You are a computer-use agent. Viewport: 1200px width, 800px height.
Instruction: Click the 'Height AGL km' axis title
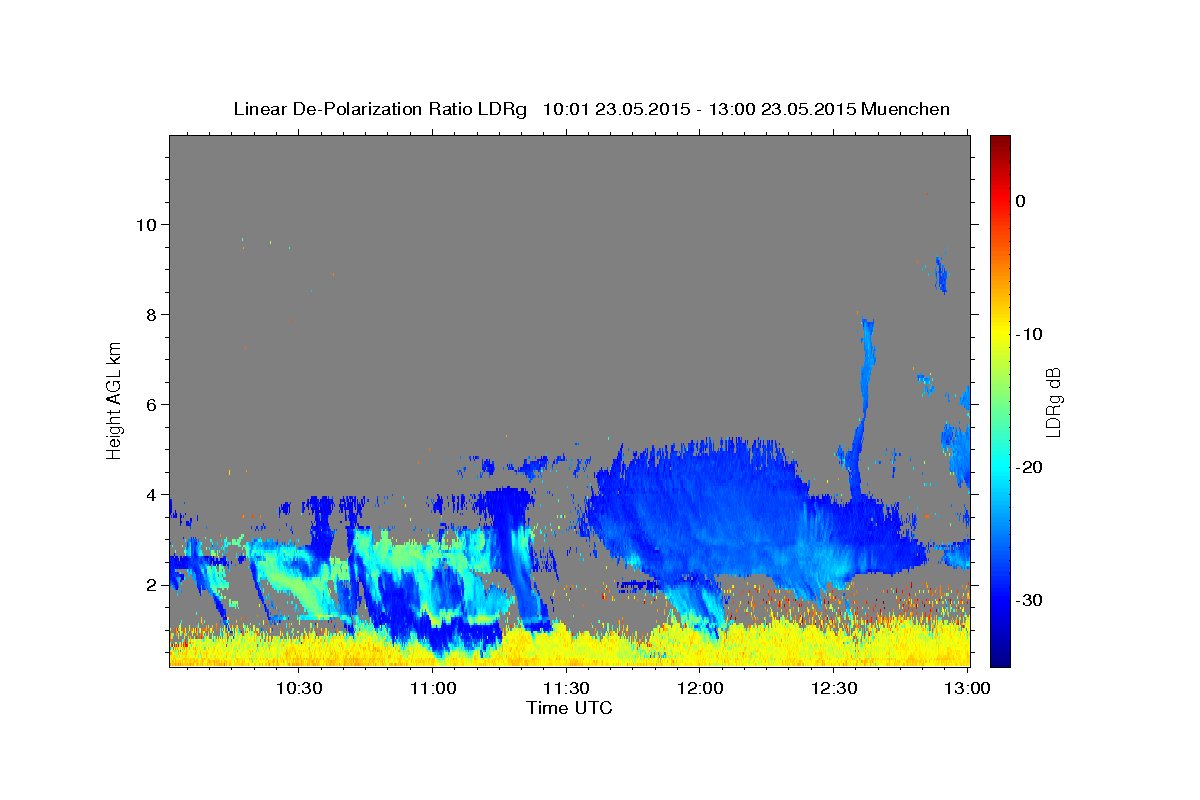(114, 400)
